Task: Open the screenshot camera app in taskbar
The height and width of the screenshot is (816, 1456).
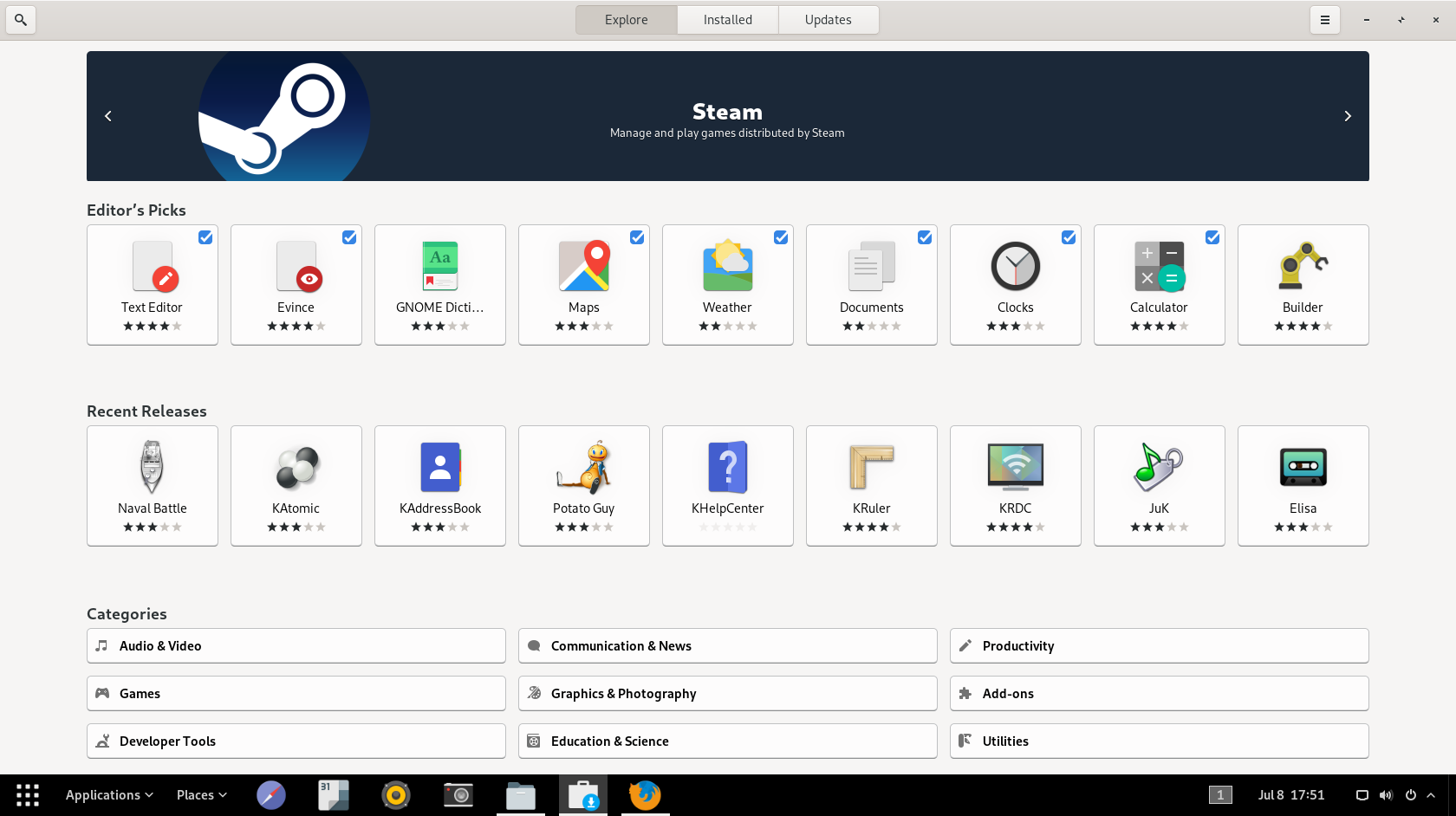Action: click(x=458, y=795)
